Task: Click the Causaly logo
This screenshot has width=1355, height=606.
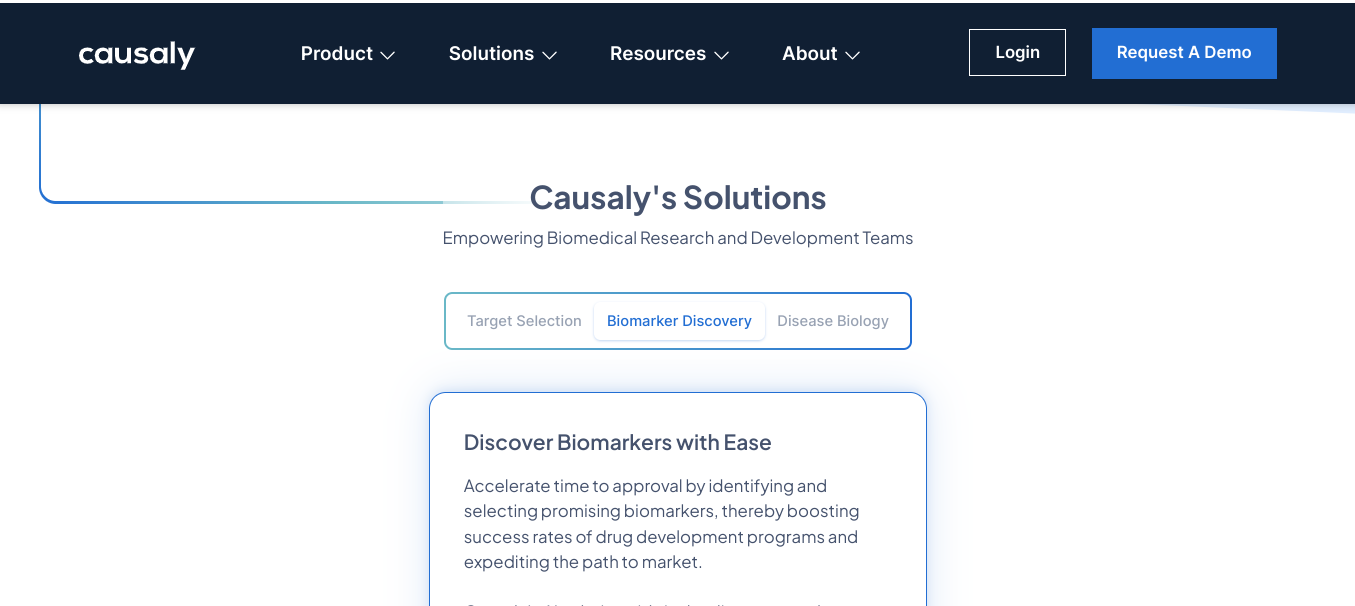Action: pyautogui.click(x=137, y=54)
